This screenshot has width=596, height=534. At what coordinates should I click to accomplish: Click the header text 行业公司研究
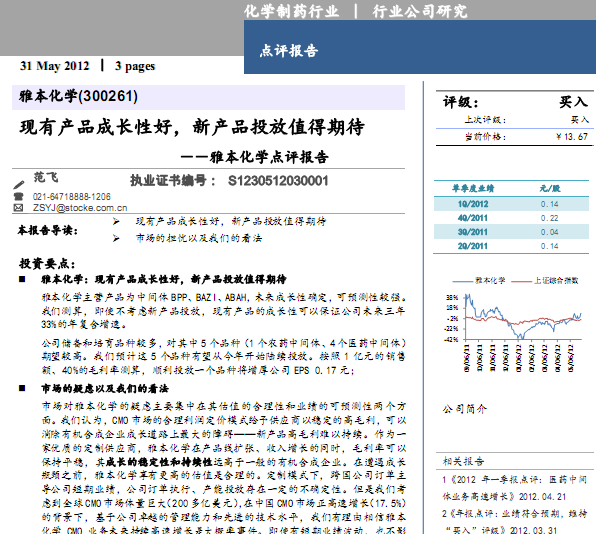[420, 11]
